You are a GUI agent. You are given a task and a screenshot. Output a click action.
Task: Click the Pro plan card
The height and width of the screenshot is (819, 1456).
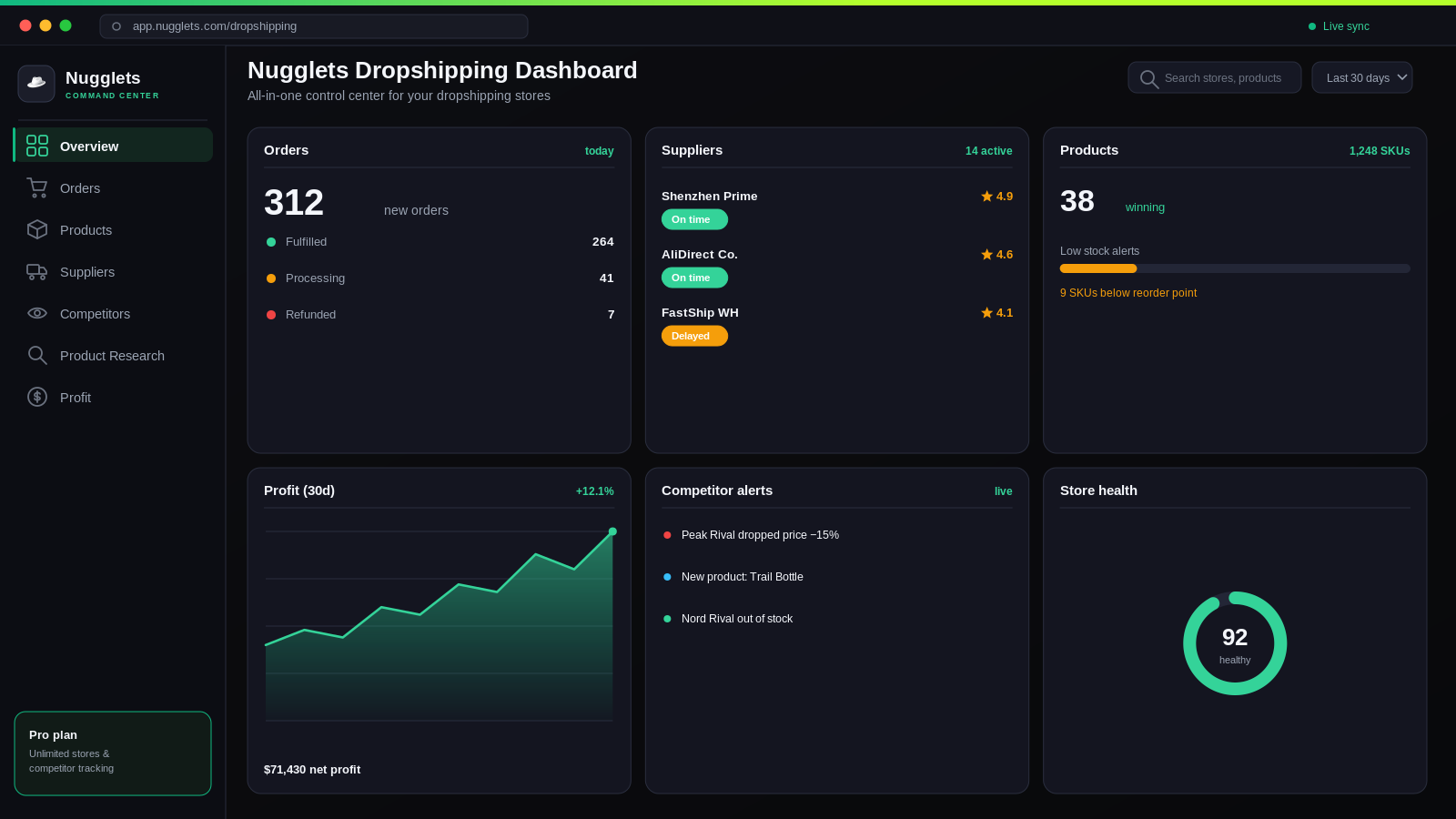point(113,753)
